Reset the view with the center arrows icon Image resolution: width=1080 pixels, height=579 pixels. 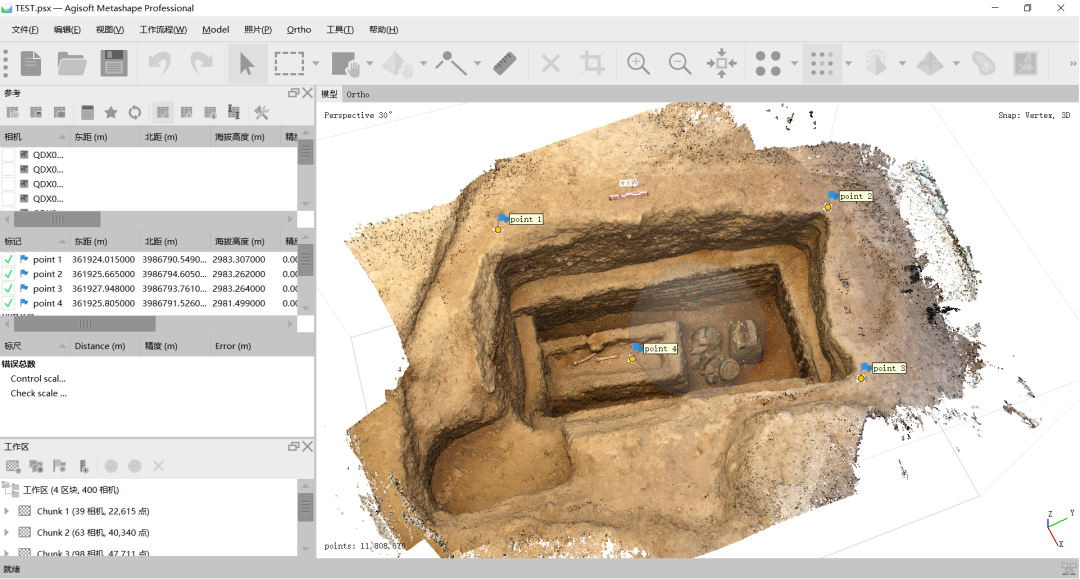coord(722,63)
